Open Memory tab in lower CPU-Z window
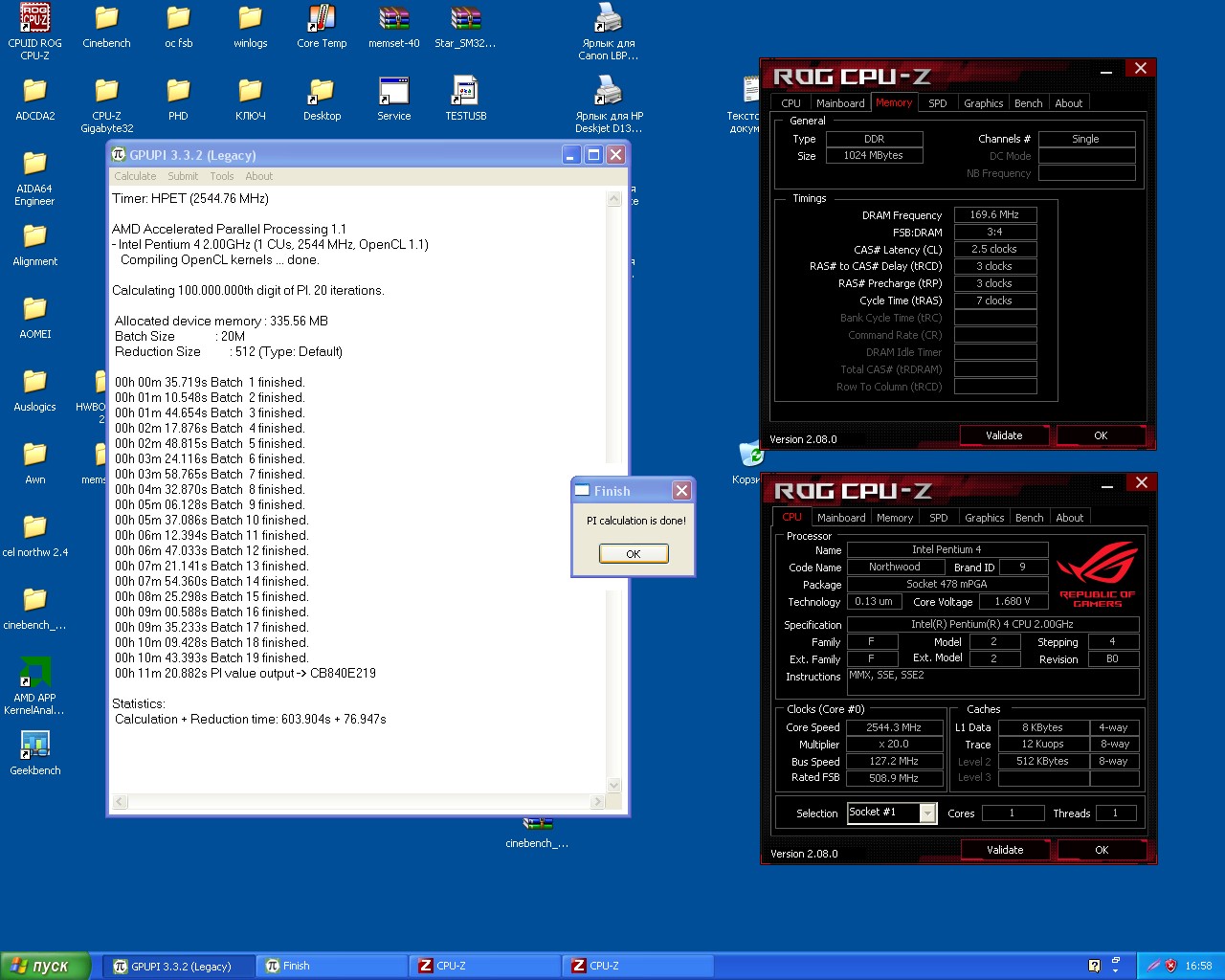The width and height of the screenshot is (1225, 980). [895, 518]
